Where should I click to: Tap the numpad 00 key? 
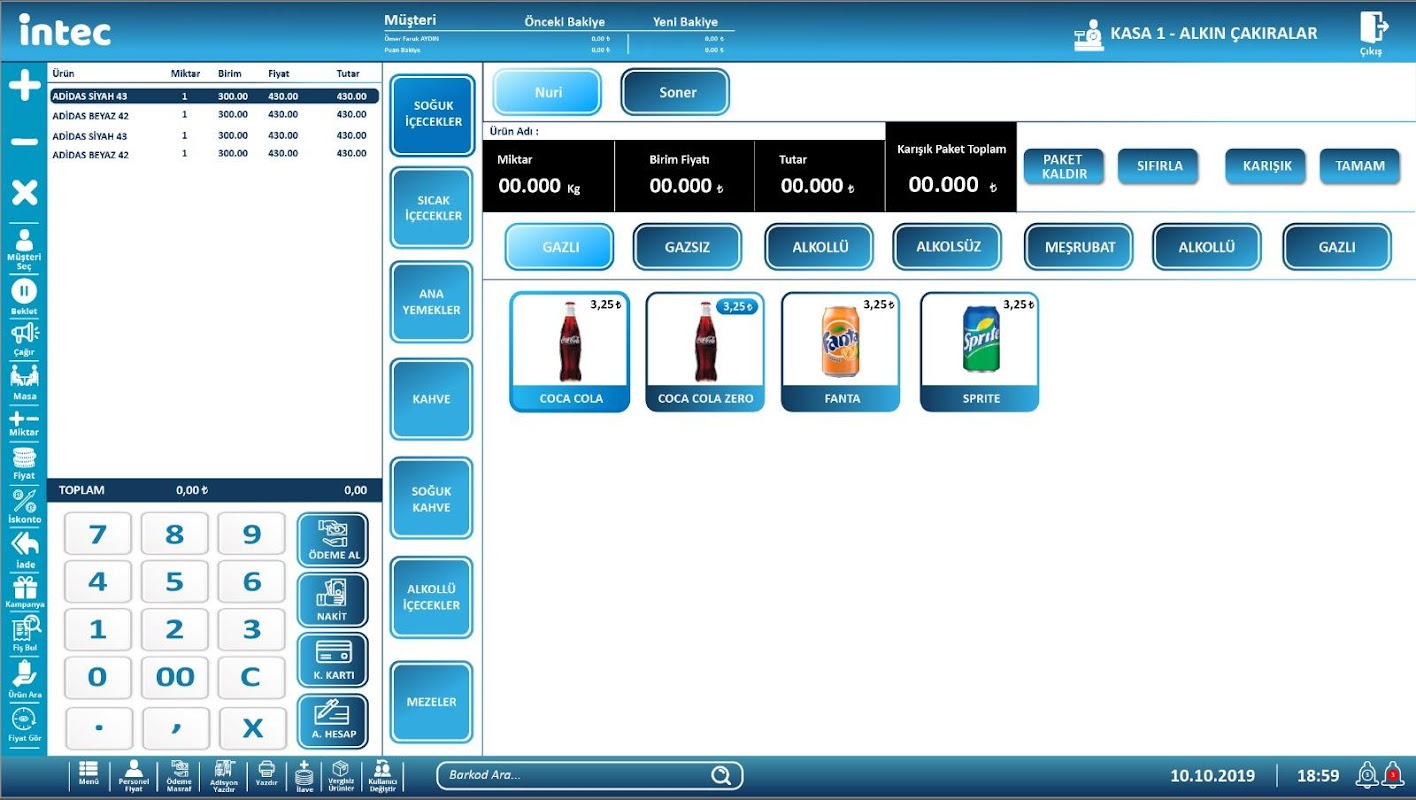(x=175, y=677)
